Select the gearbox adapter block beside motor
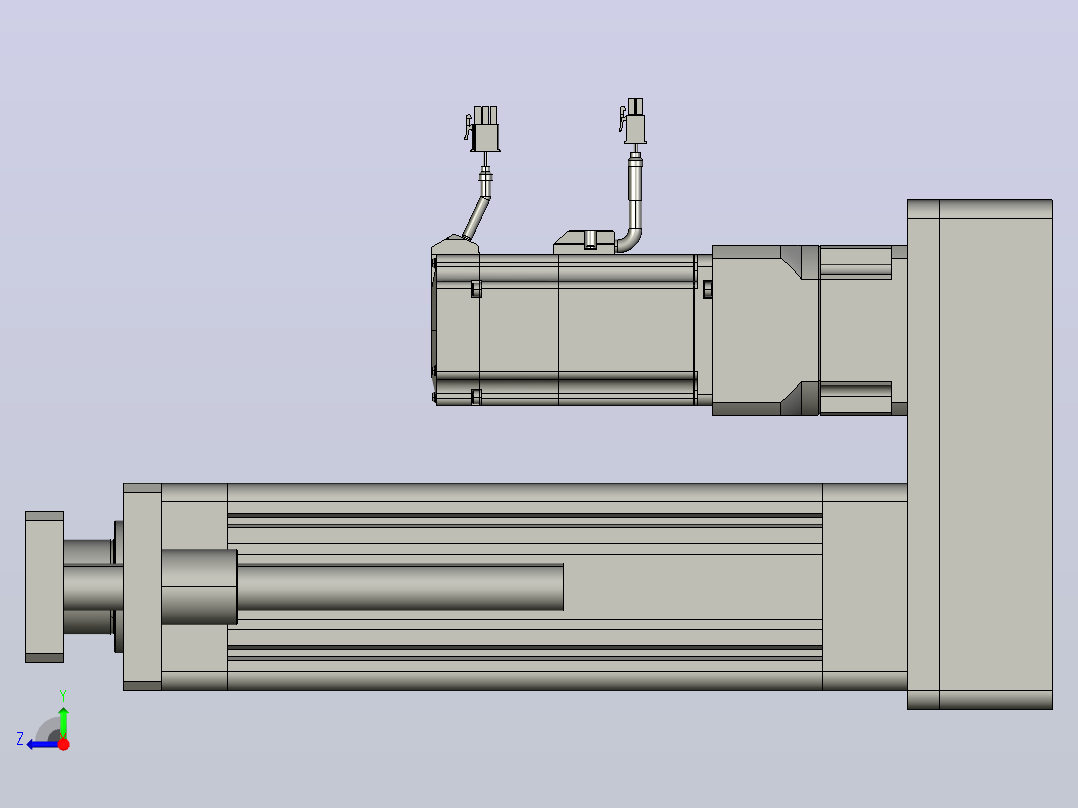 pyautogui.click(x=765, y=330)
